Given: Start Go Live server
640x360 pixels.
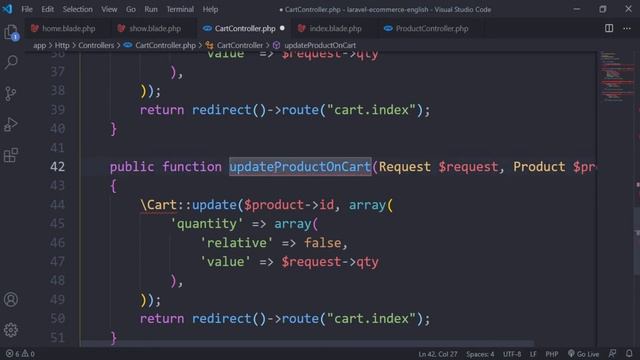Looking at the screenshot, I should coord(583,354).
